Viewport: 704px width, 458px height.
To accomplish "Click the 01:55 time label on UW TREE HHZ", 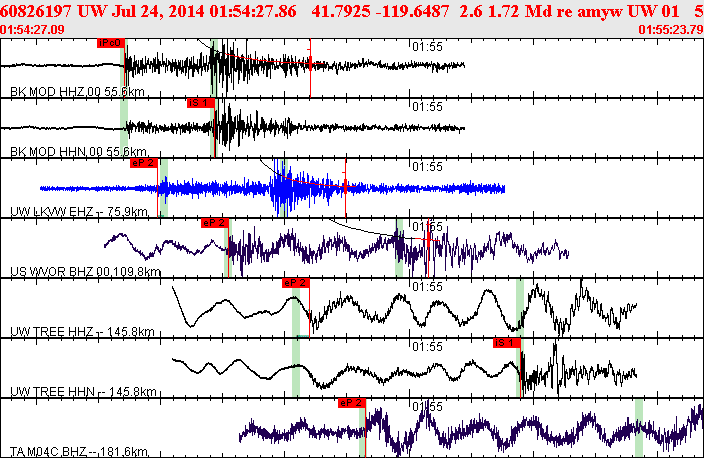I will click(427, 286).
